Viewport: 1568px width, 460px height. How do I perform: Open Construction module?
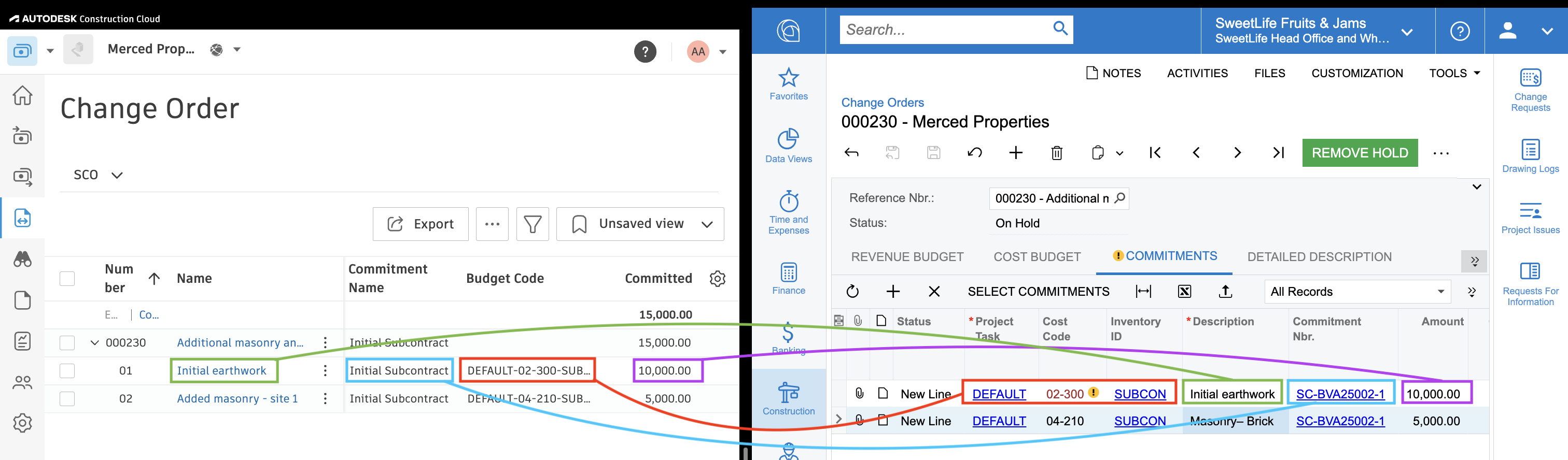pyautogui.click(x=789, y=399)
